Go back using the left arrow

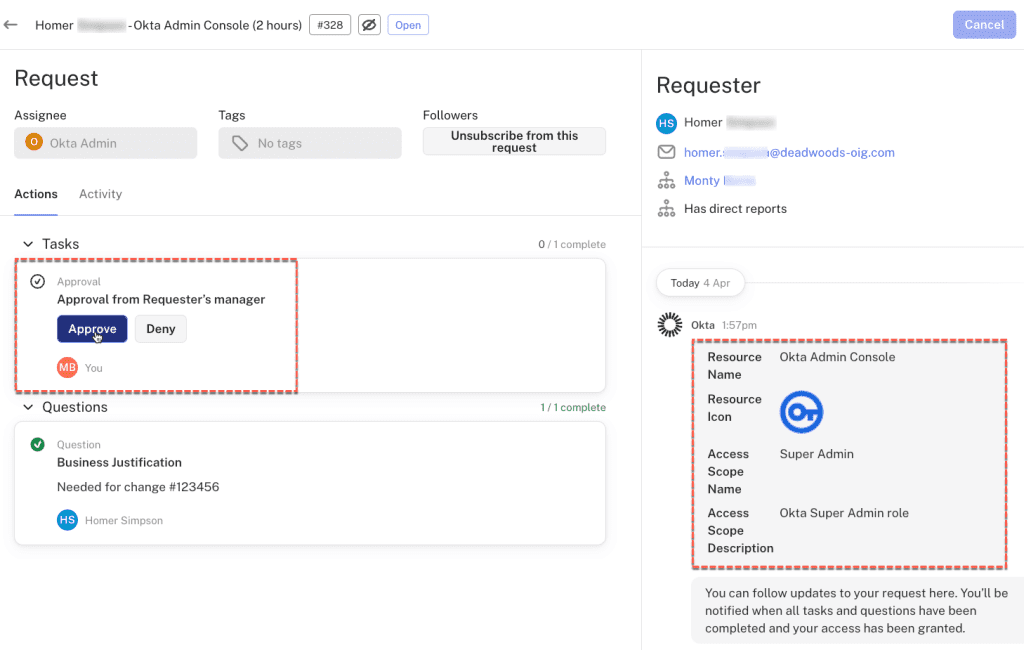click(10, 25)
